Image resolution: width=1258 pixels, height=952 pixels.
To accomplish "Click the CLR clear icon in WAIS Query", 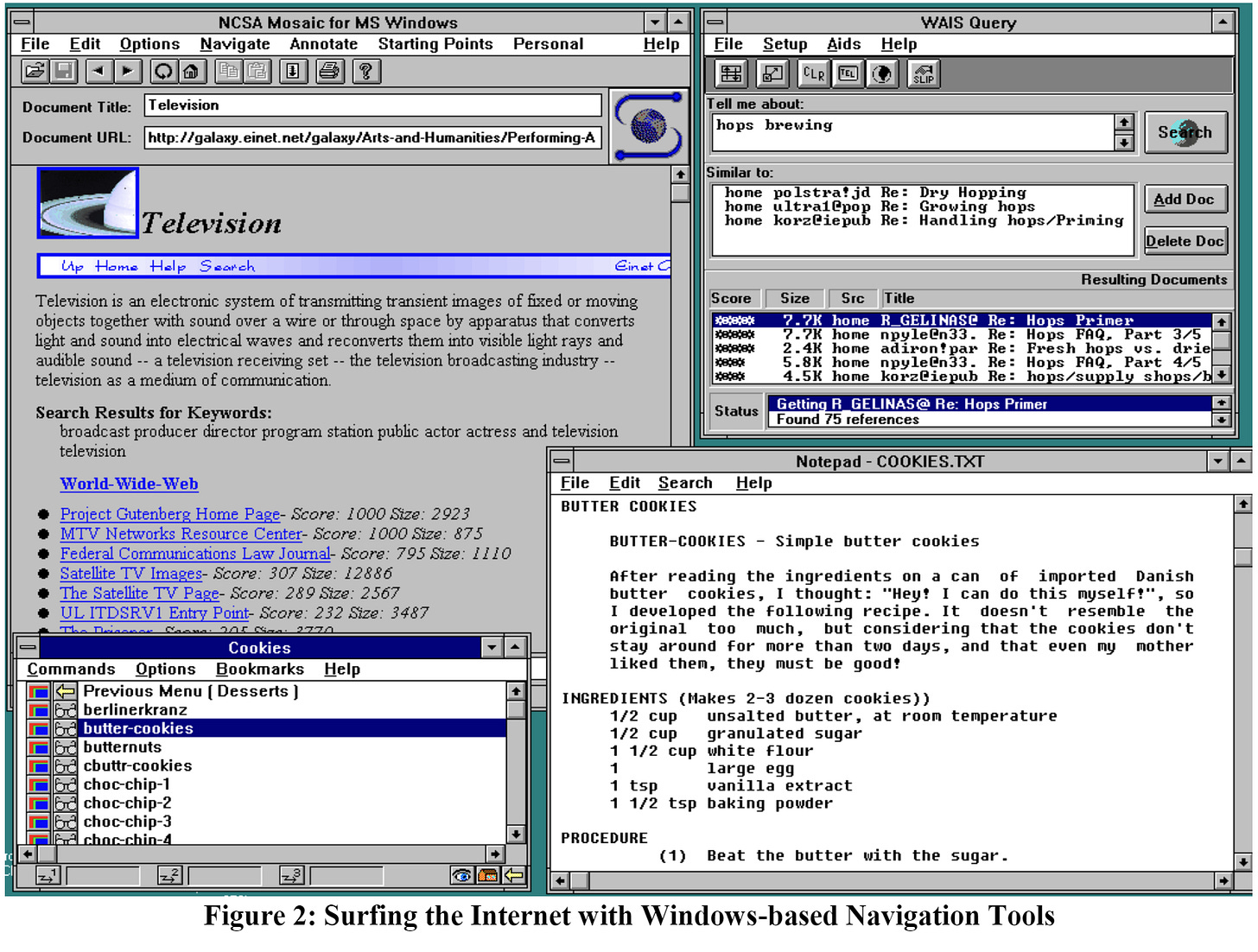I will tap(813, 74).
